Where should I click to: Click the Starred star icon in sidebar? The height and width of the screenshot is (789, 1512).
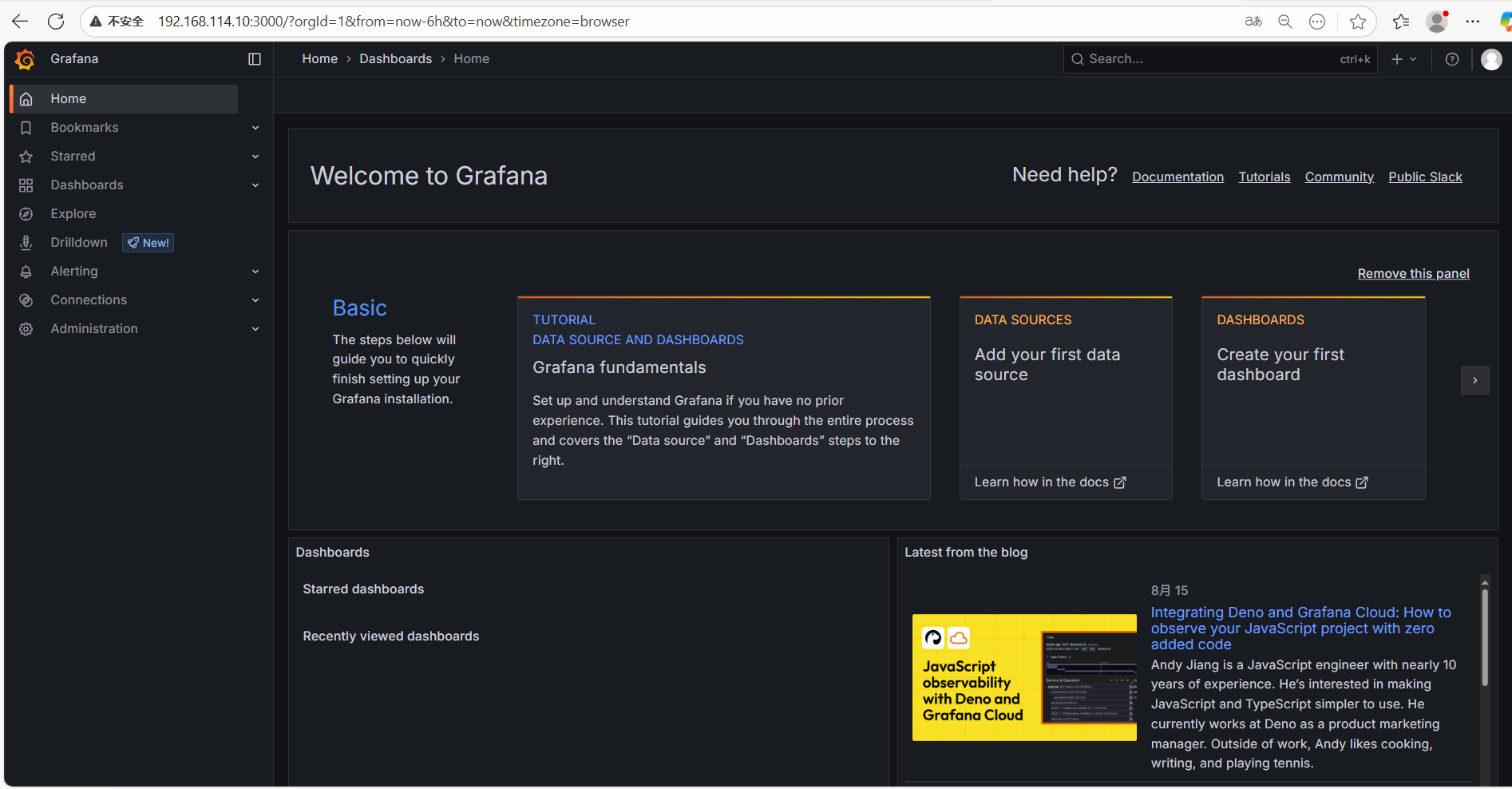pyautogui.click(x=26, y=157)
